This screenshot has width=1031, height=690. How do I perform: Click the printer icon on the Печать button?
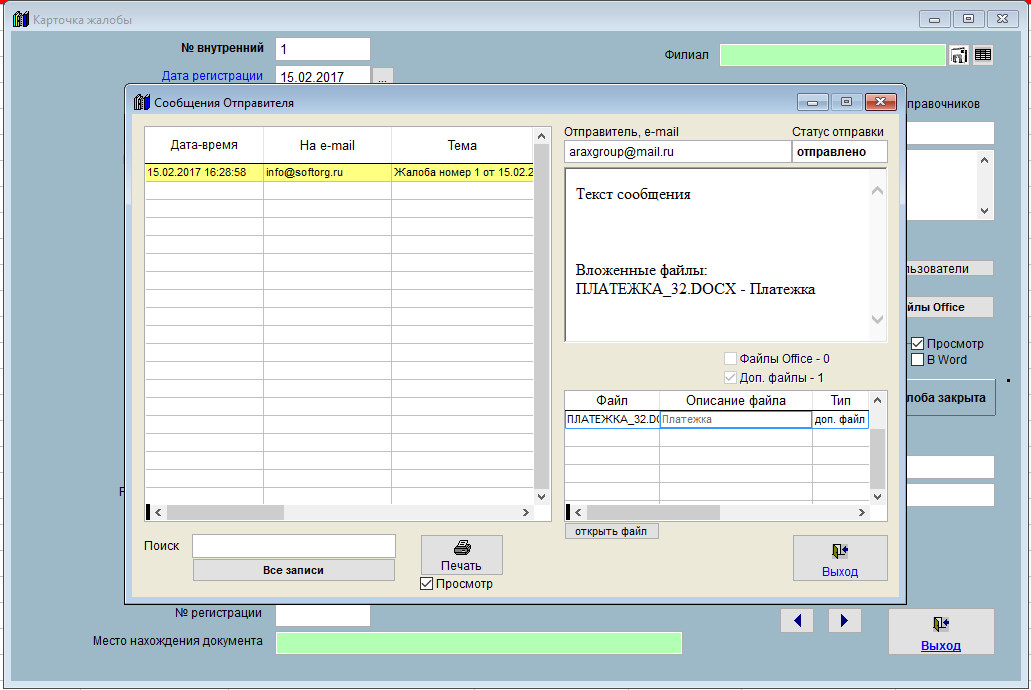[461, 547]
